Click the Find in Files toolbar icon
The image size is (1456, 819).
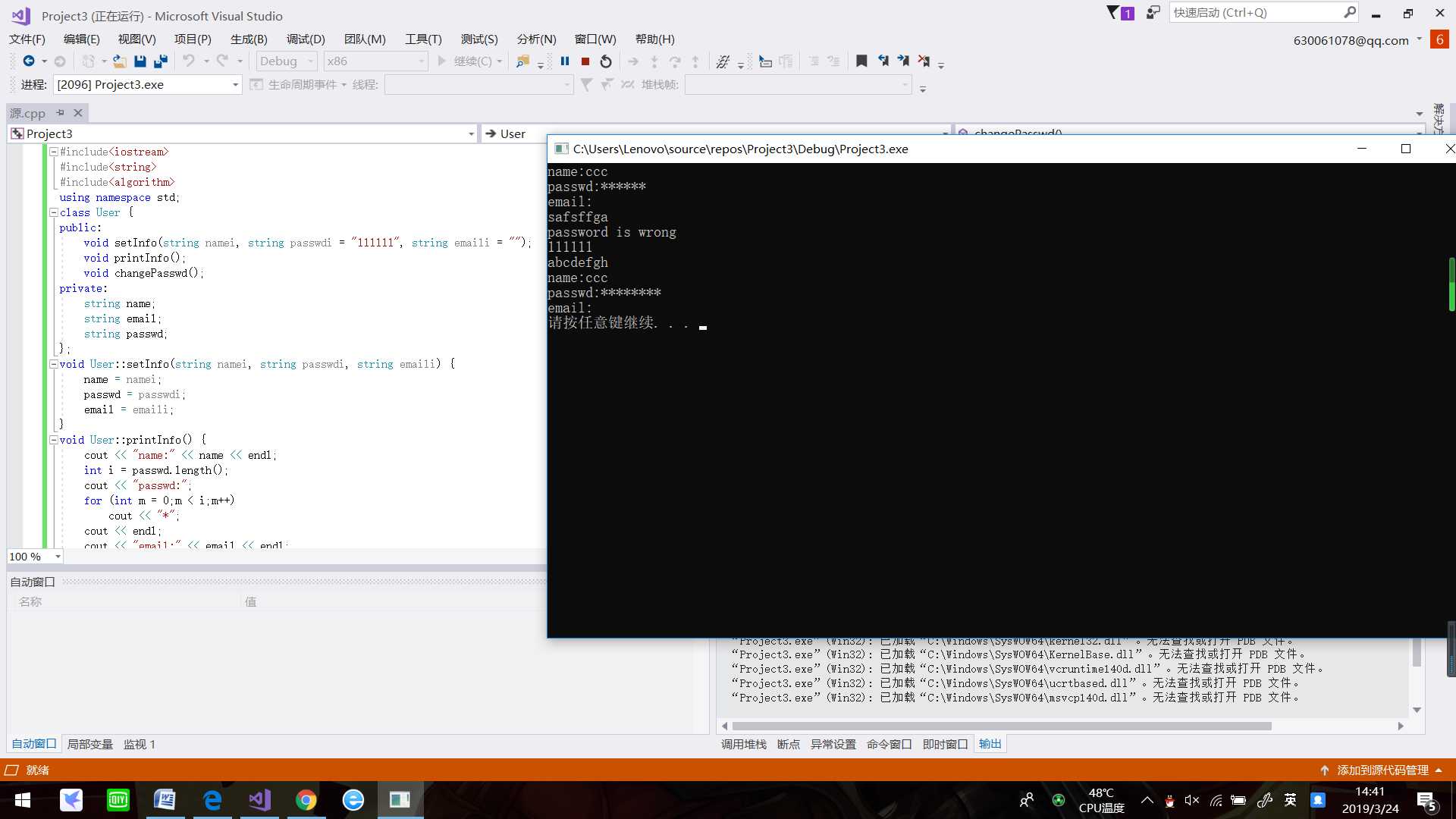tap(522, 61)
